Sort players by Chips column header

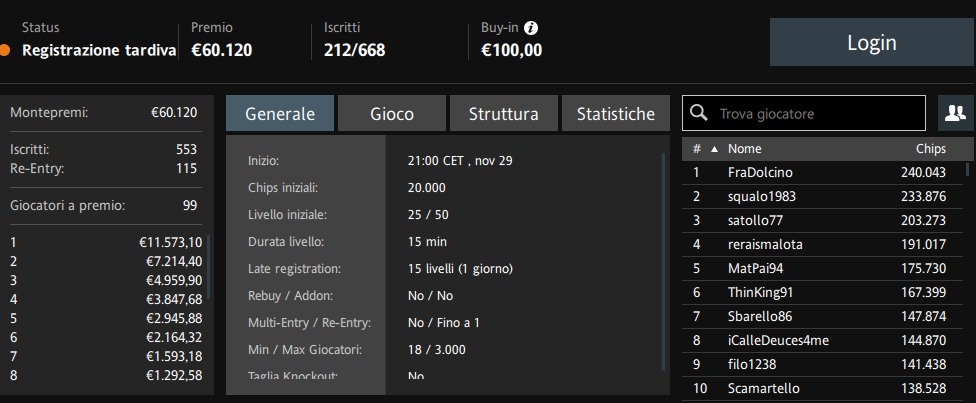[931, 149]
